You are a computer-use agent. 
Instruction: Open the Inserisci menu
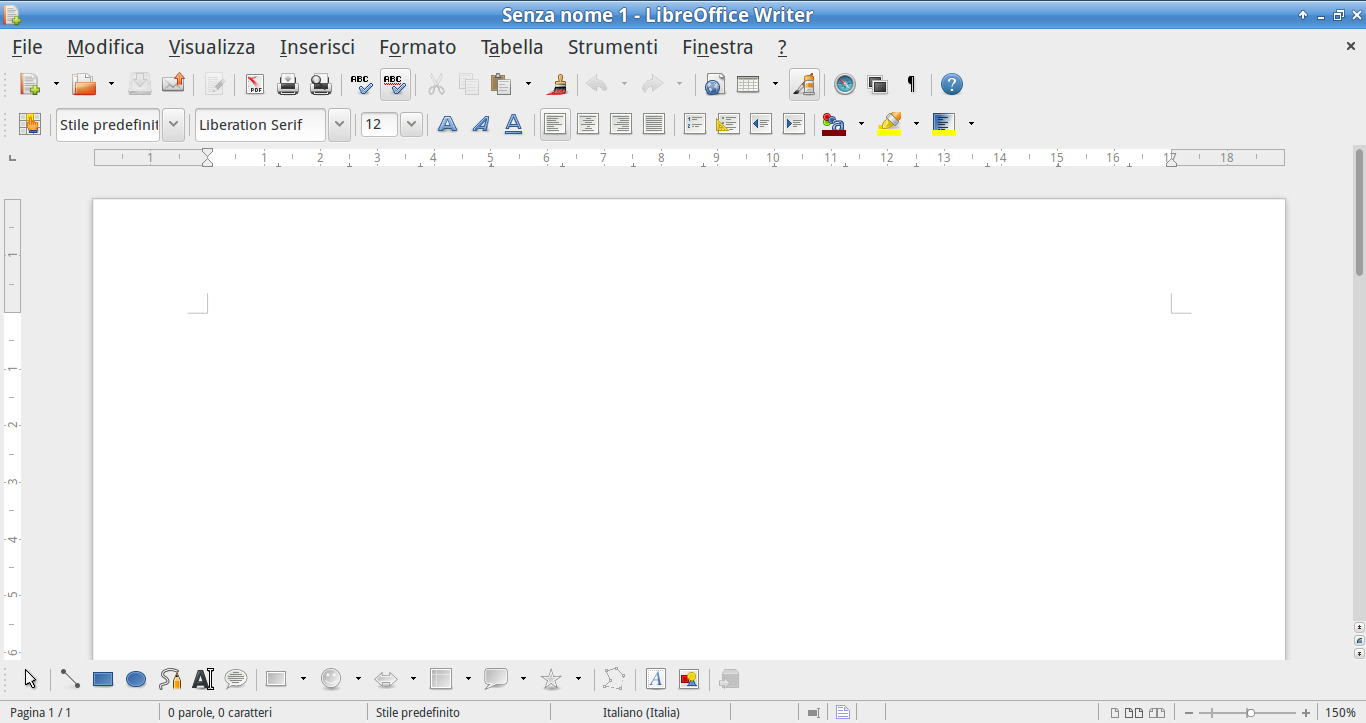click(x=317, y=47)
